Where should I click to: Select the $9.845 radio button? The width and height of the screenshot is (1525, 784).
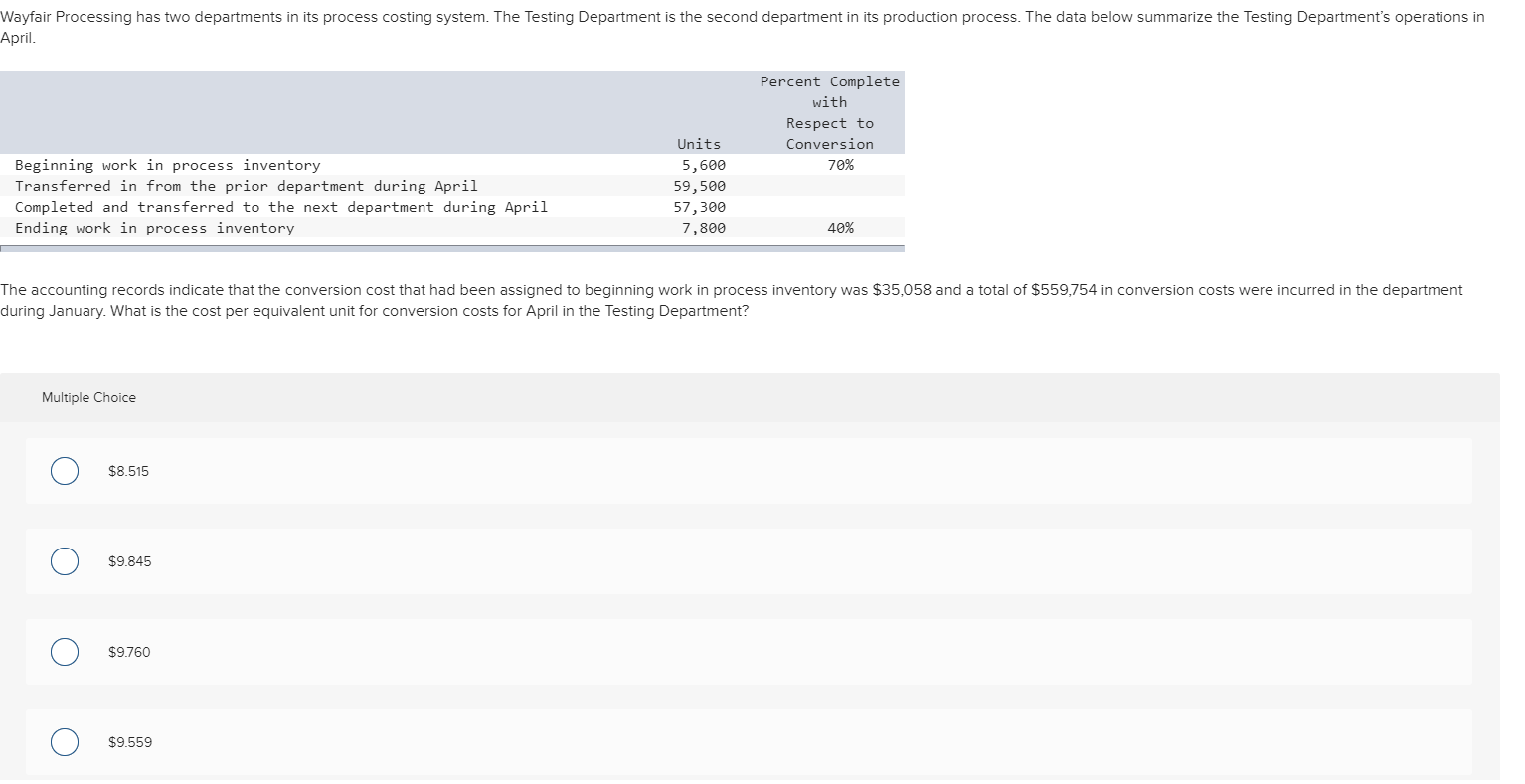(x=64, y=561)
